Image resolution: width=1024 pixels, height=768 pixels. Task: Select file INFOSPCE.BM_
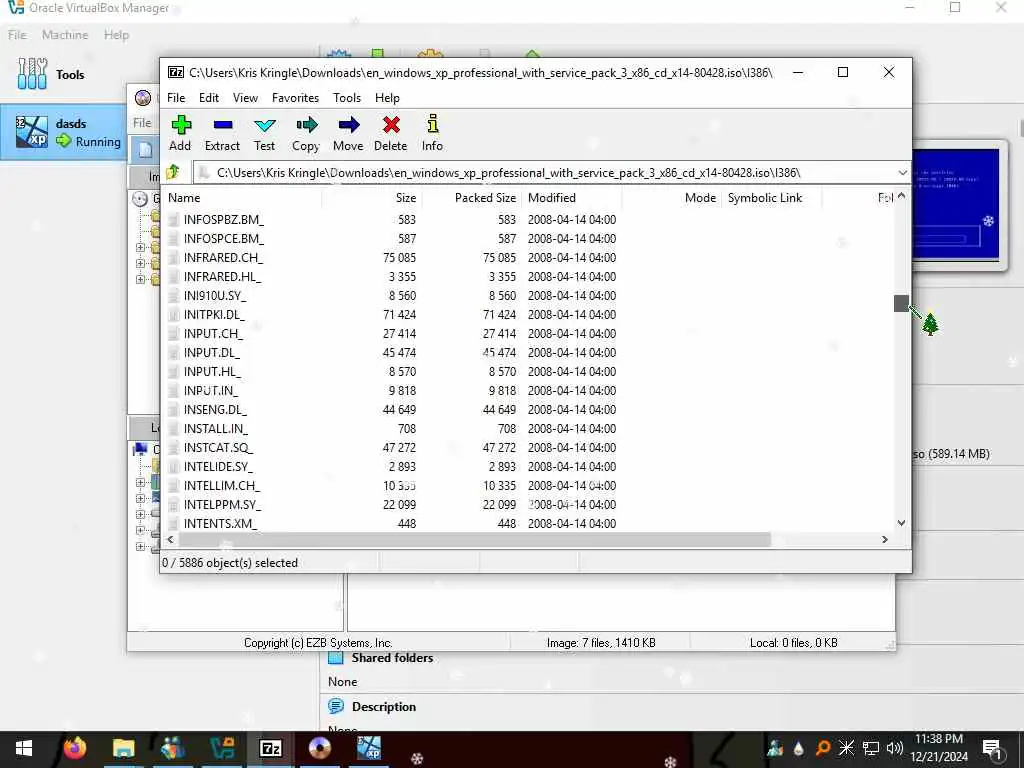[224, 238]
